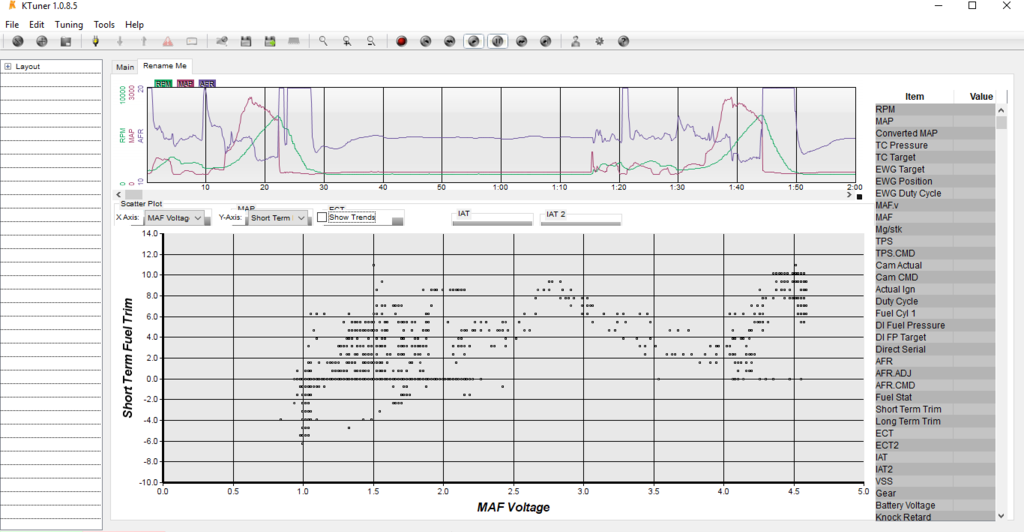Select the AFR.CMD row
This screenshot has height=532, width=1024.
coord(935,385)
